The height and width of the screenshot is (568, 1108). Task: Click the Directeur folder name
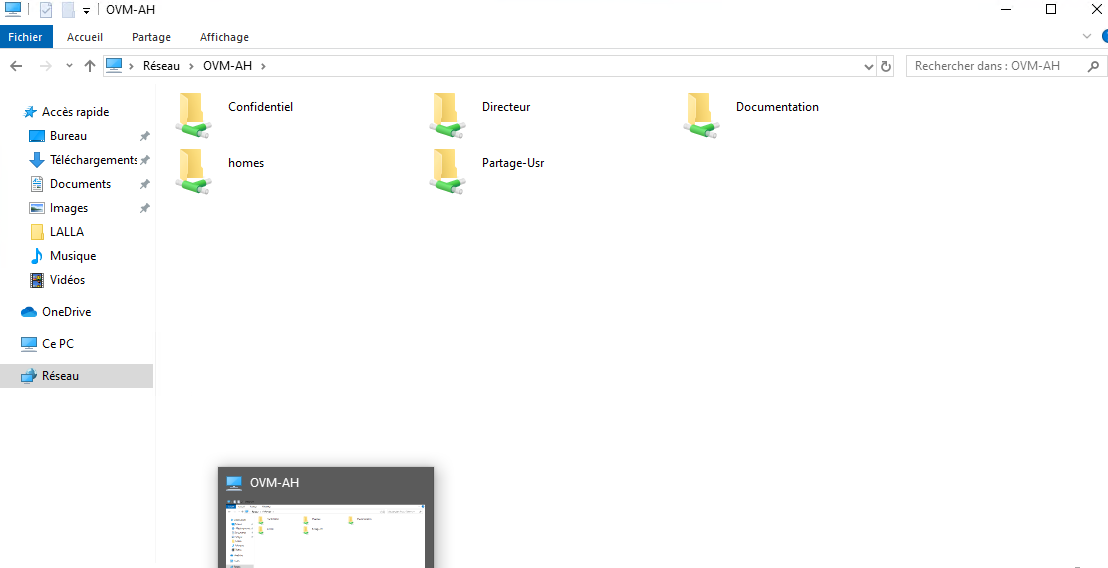pyautogui.click(x=506, y=107)
